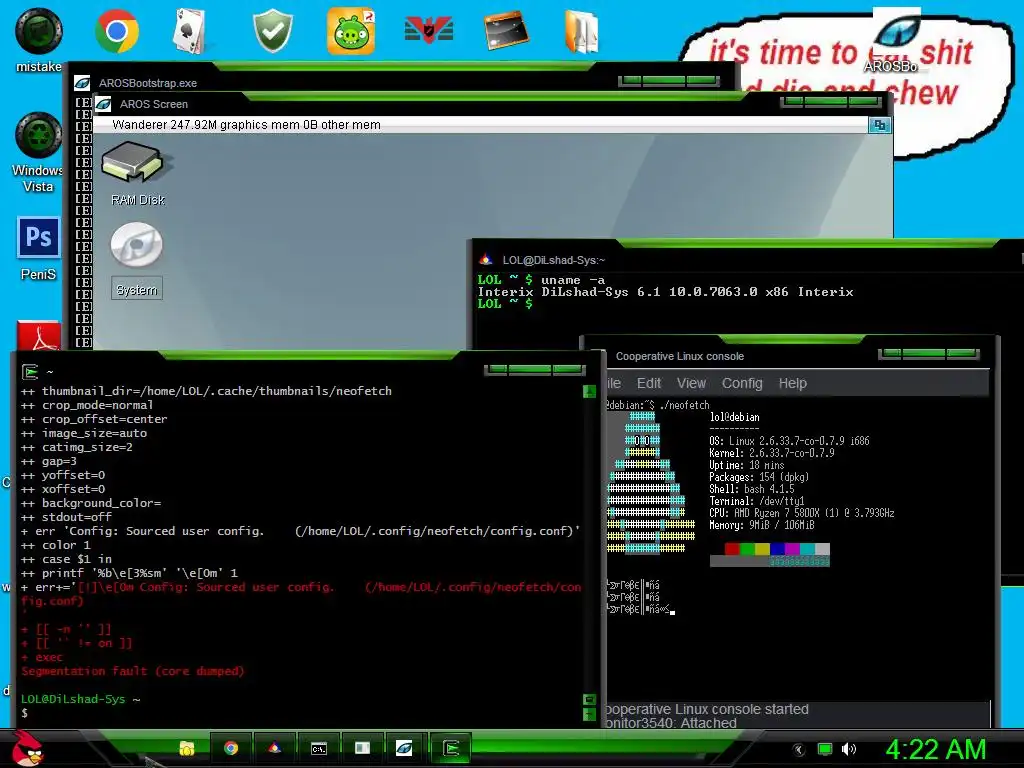Open the View menu in Cooperative Linux console
This screenshot has height=768, width=1024.
tap(691, 383)
